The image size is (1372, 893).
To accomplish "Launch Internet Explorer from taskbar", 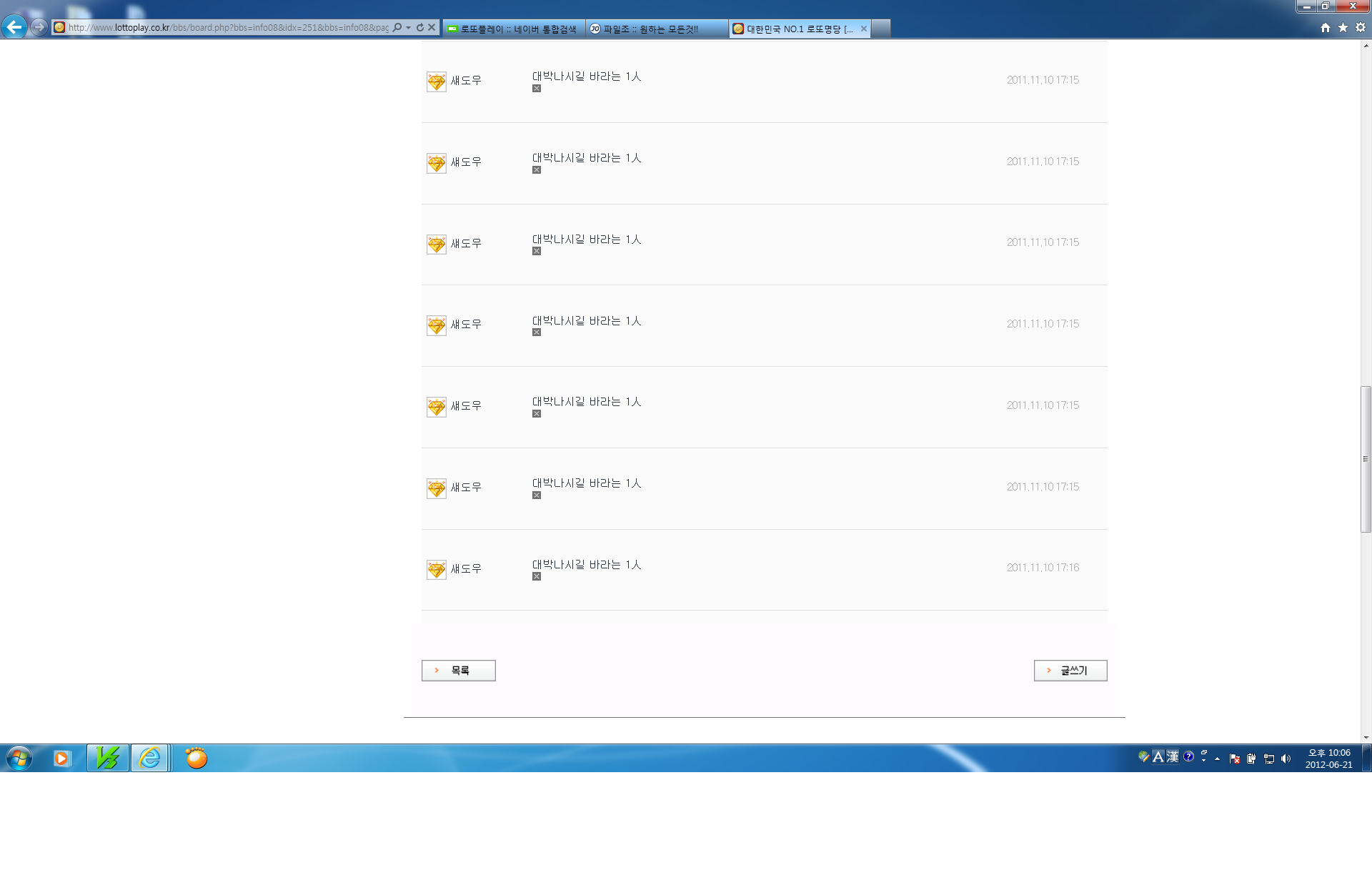I will [x=150, y=758].
